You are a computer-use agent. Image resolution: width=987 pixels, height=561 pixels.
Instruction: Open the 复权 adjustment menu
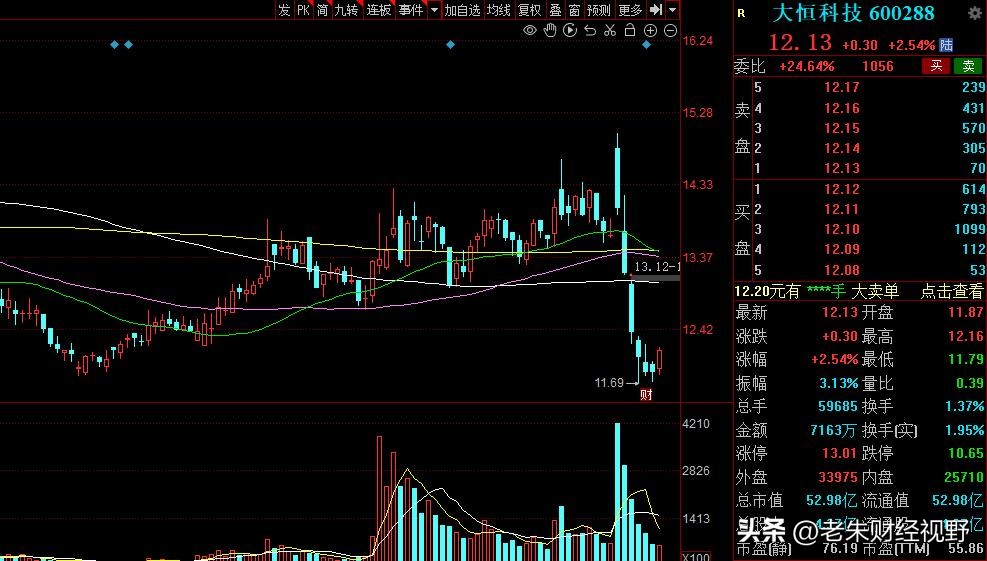529,9
